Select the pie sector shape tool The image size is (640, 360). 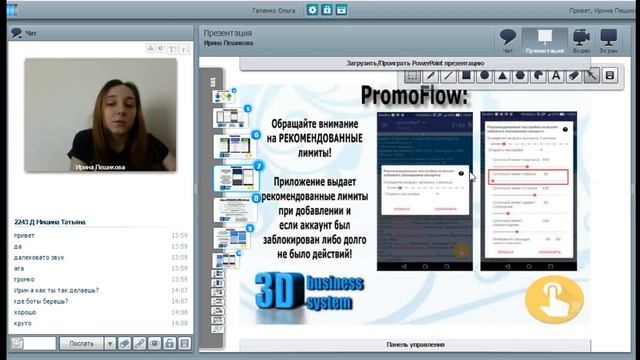click(x=538, y=76)
